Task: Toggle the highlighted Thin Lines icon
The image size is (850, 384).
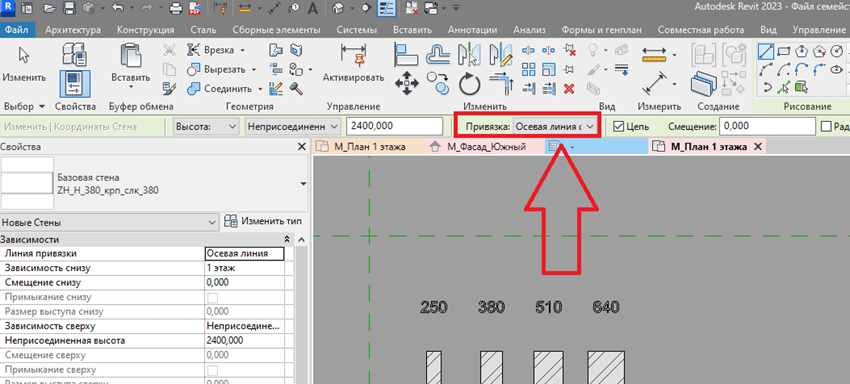Action: pos(386,9)
